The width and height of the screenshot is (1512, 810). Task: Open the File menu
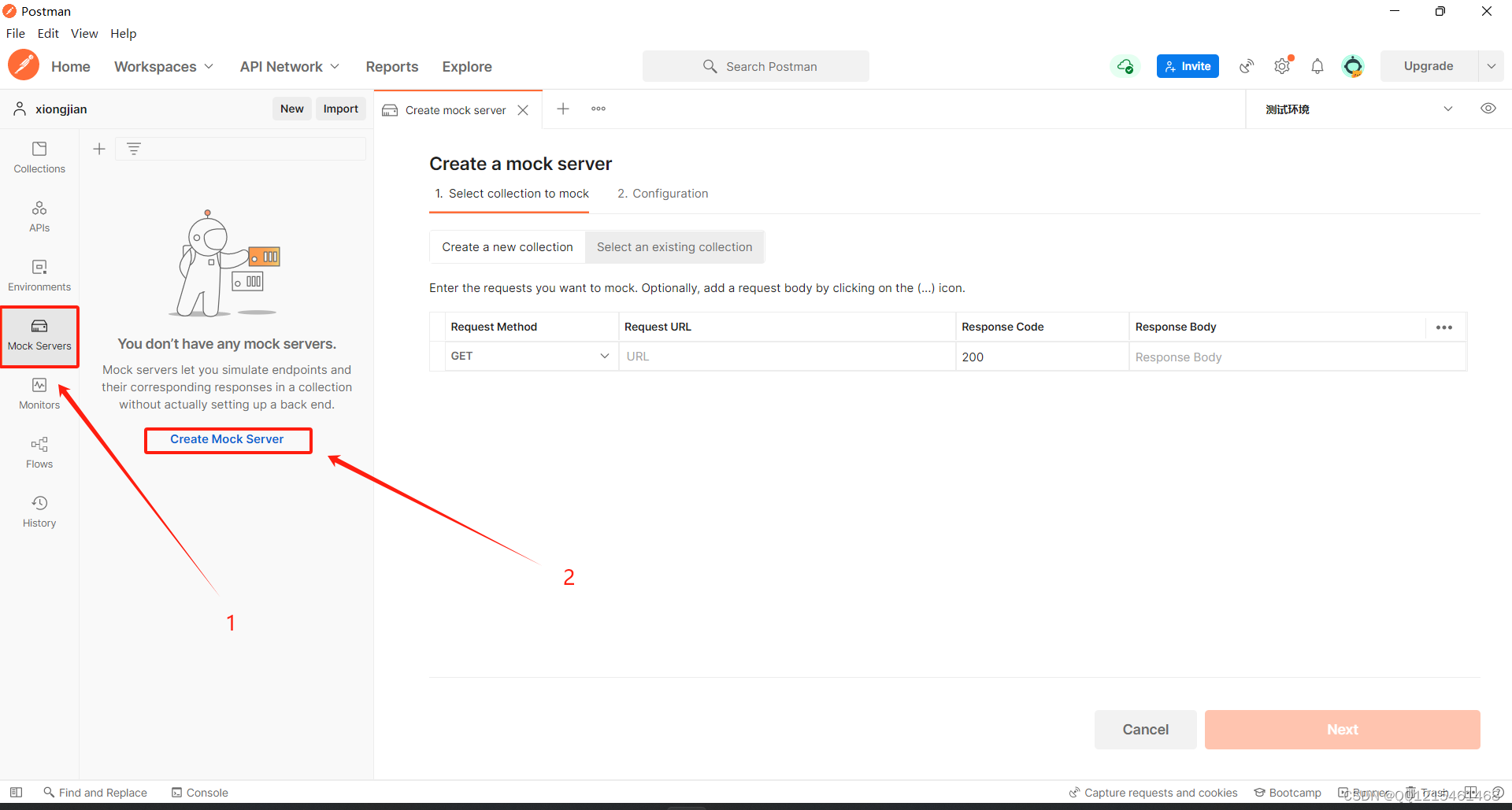16,33
